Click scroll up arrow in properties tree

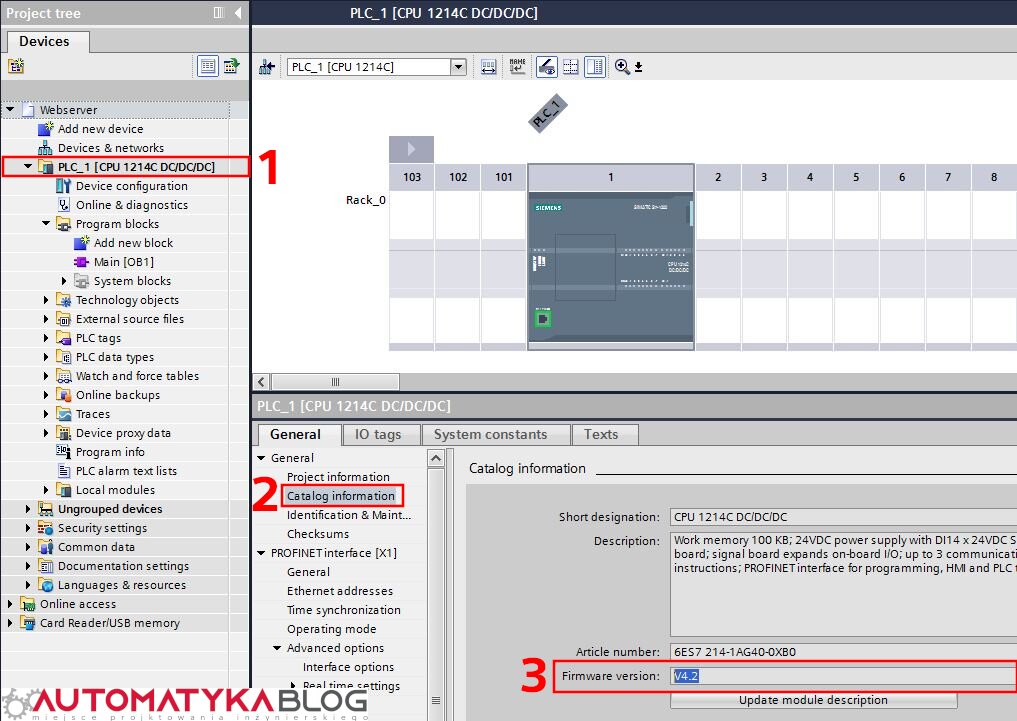436,458
